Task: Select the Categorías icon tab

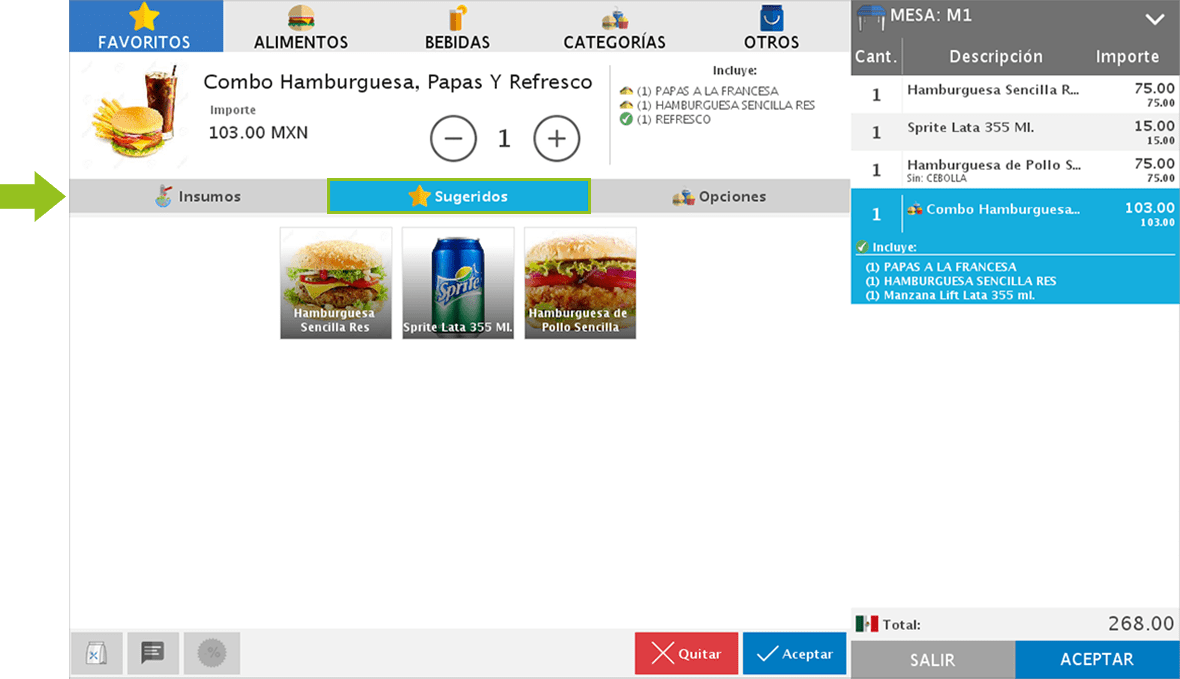Action: pyautogui.click(x=614, y=27)
